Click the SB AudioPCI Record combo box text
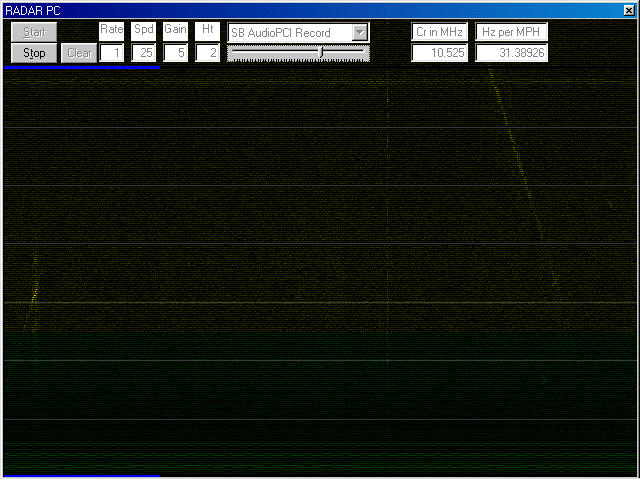This screenshot has height=480, width=640. coord(281,33)
